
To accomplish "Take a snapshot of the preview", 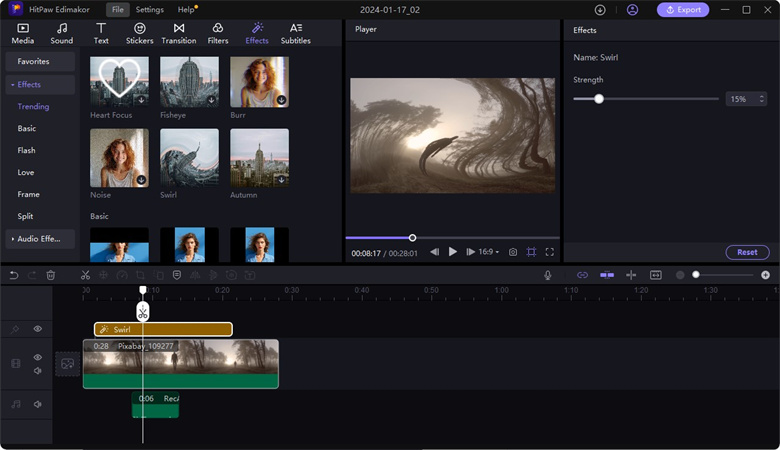I will [513, 252].
